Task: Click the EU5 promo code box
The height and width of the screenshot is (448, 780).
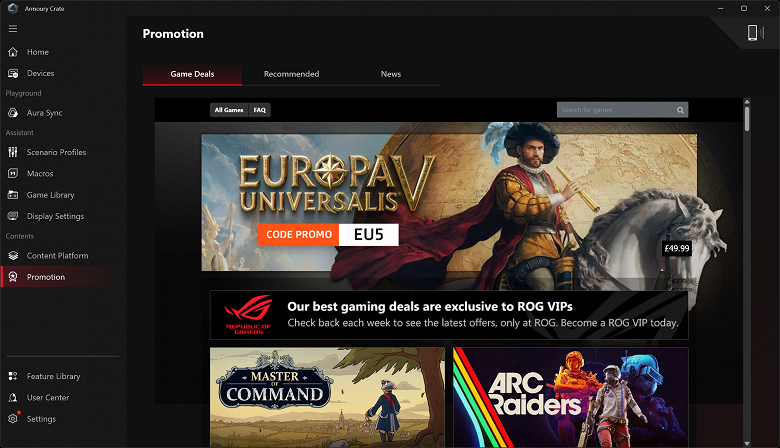Action: pos(369,235)
